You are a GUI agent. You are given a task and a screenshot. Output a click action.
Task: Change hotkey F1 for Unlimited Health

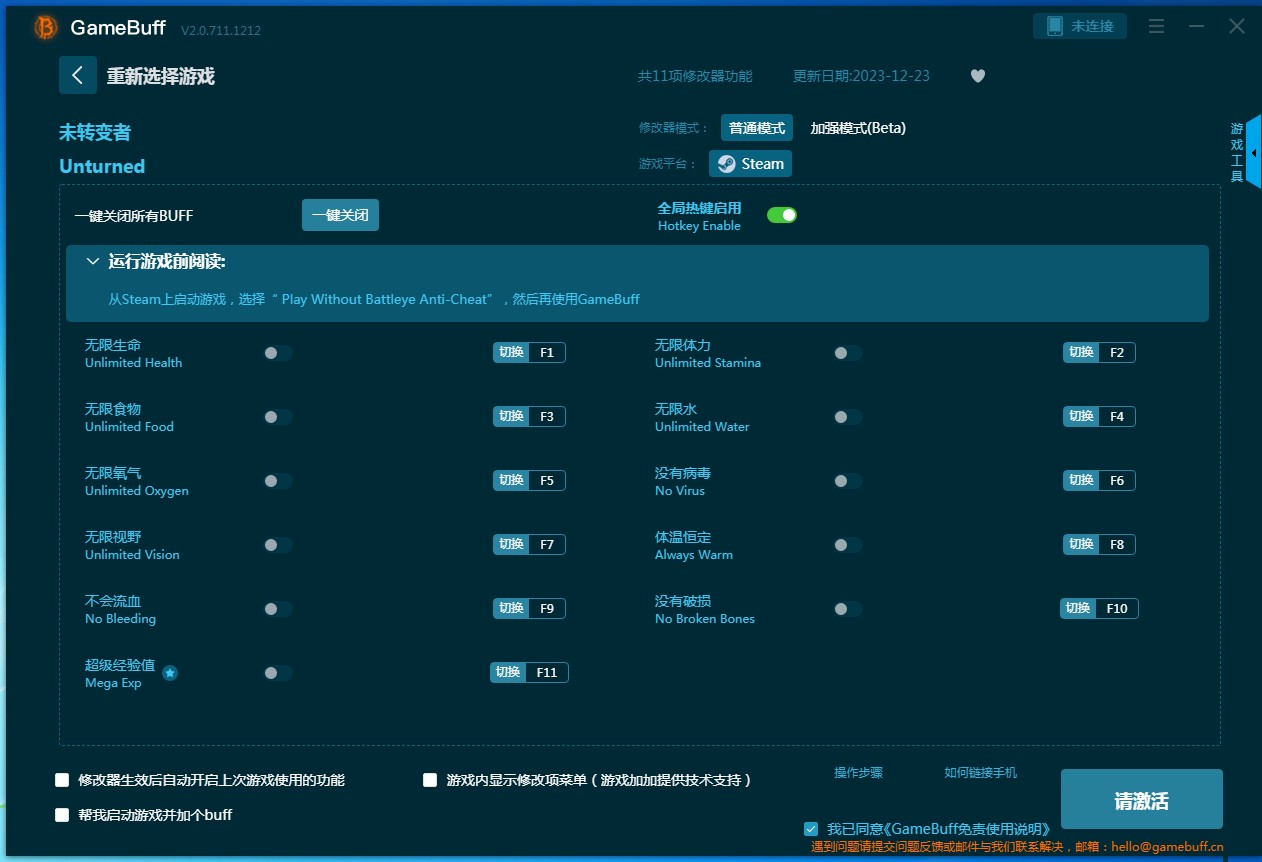(529, 352)
